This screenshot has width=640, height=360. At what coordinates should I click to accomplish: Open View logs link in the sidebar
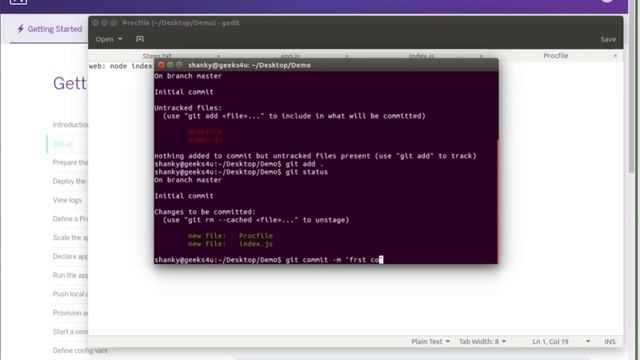click(x=67, y=200)
